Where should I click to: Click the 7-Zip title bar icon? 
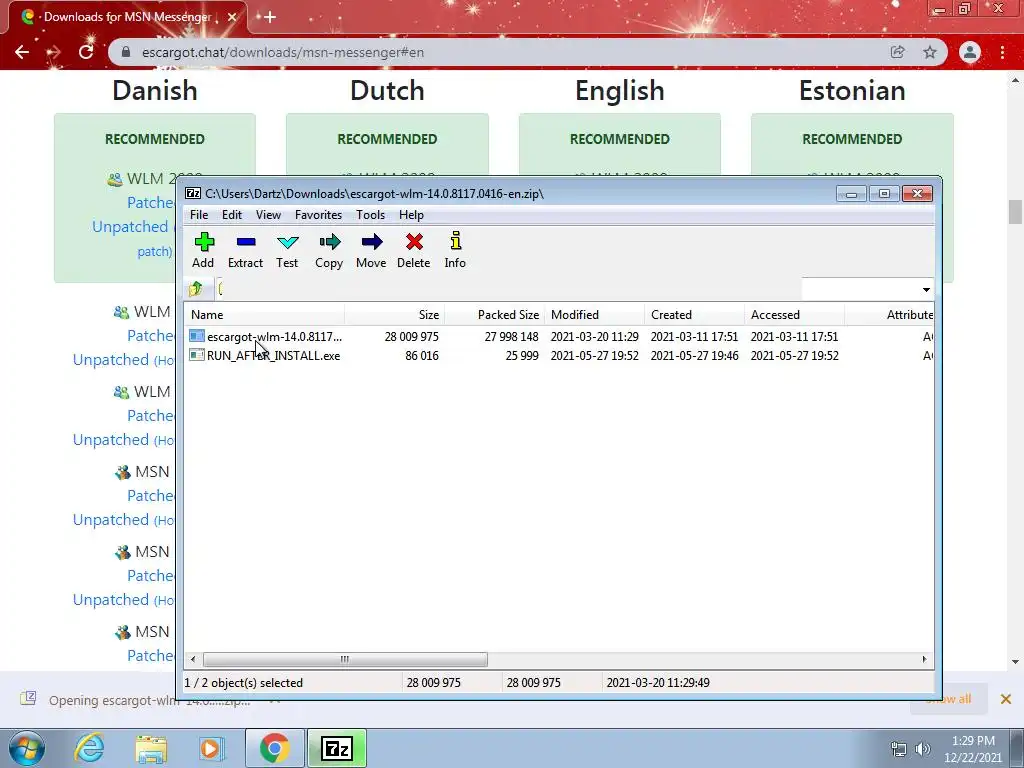click(x=193, y=193)
